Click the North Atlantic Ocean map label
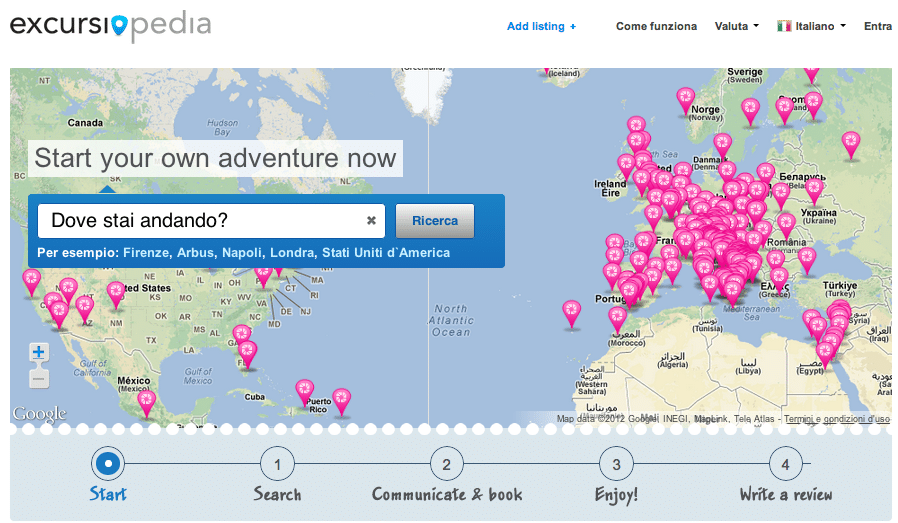 [x=451, y=320]
